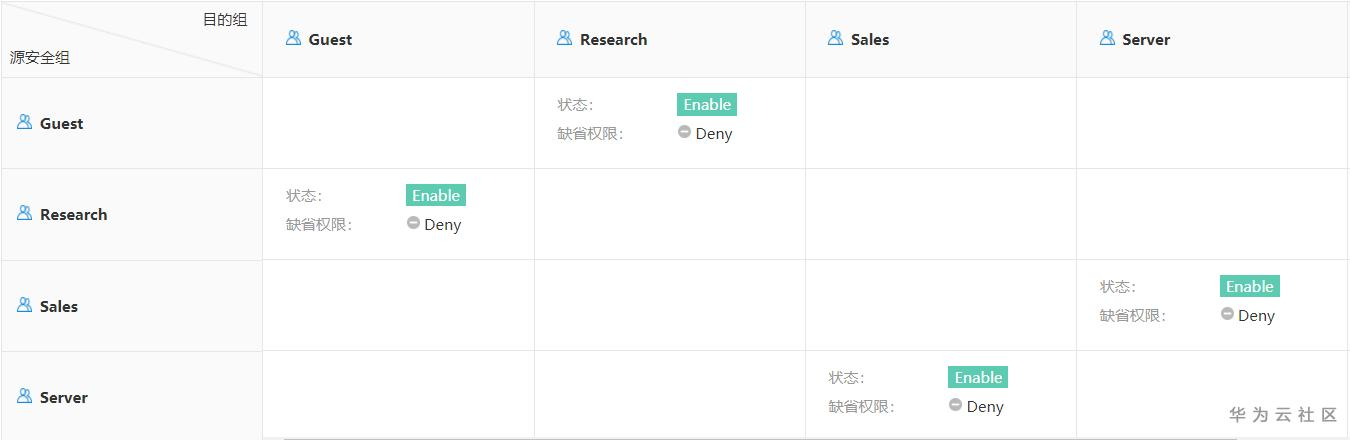Screen dimensions: 1350x440
Task: Select the empty Guest to Sales matrix cell
Action: coord(940,123)
